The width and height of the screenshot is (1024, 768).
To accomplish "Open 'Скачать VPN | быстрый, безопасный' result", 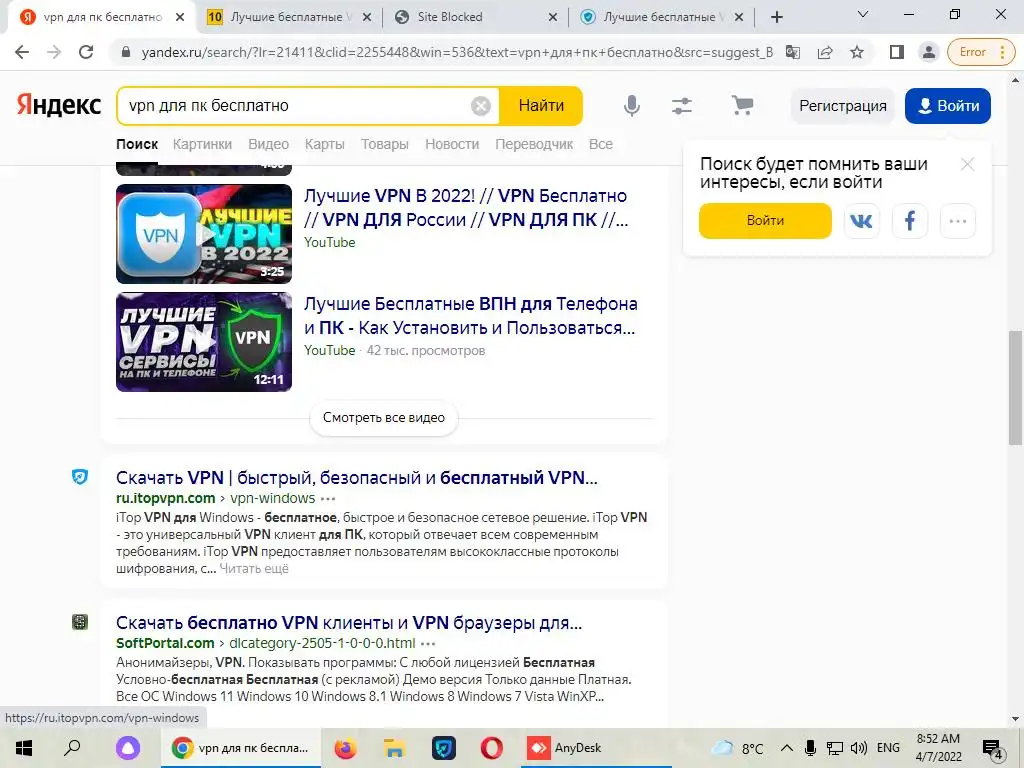I will click(x=357, y=477).
